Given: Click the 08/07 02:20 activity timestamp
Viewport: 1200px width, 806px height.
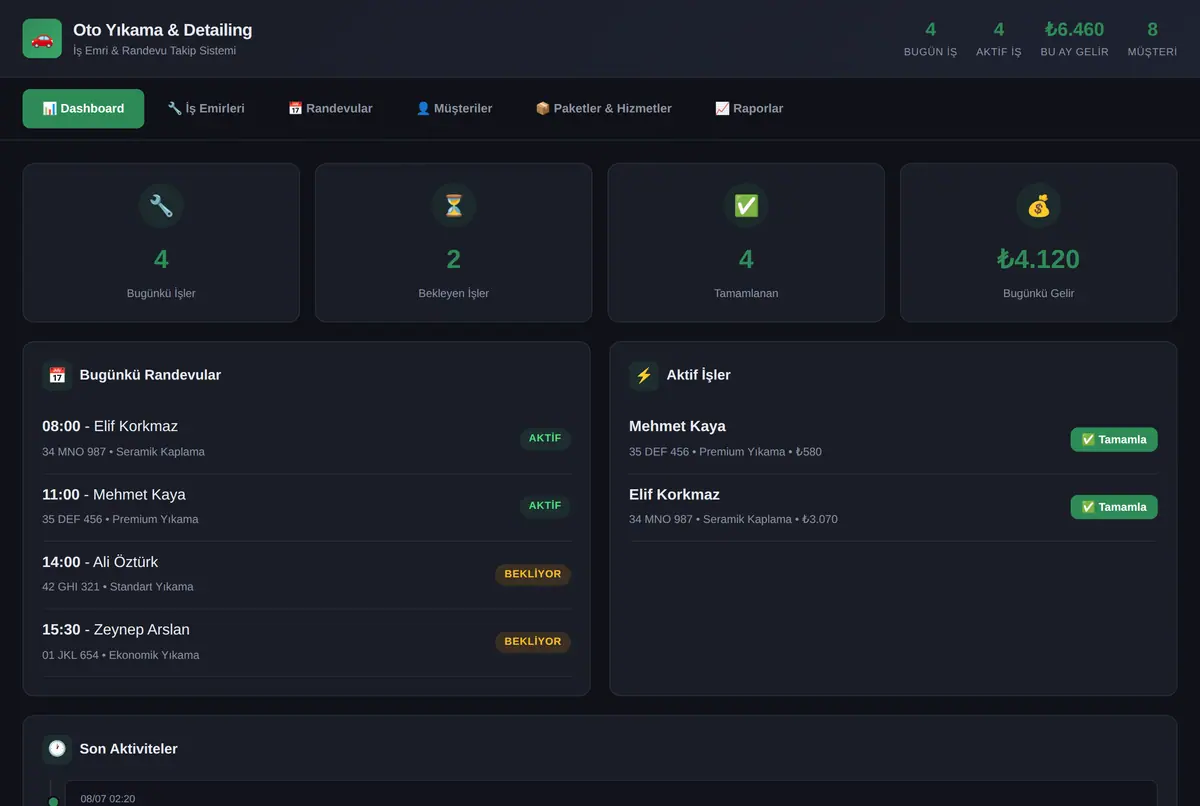Looking at the screenshot, I should point(108,798).
